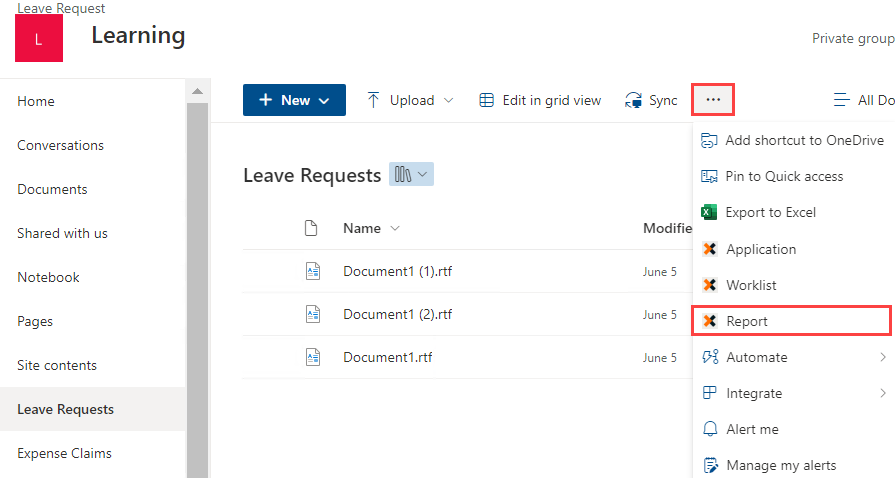Expand the New button dropdown
895x478 pixels.
click(x=324, y=100)
